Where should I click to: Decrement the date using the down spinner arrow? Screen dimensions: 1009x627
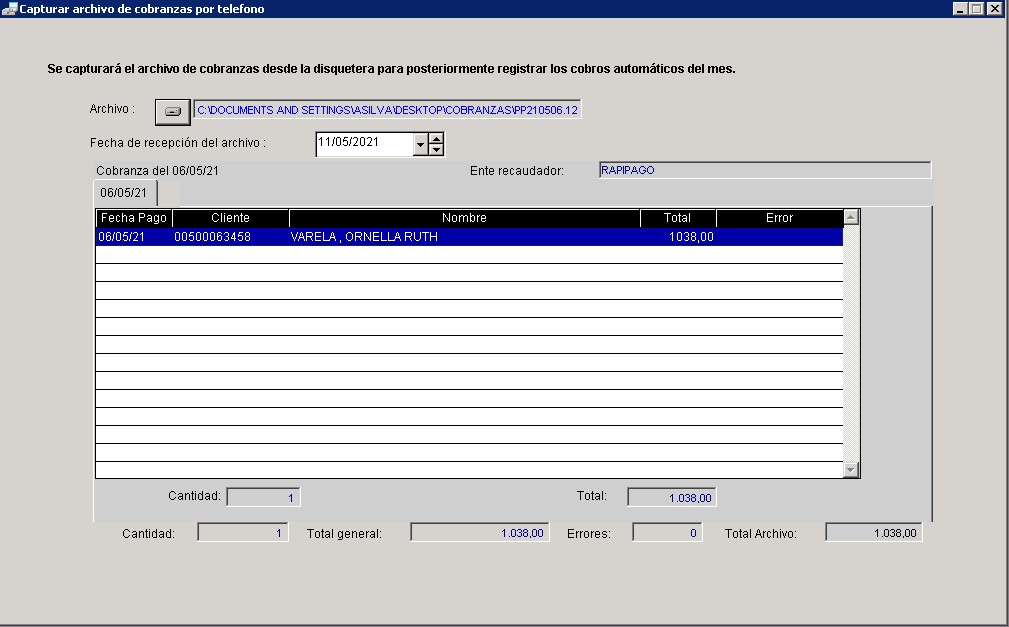(x=434, y=149)
